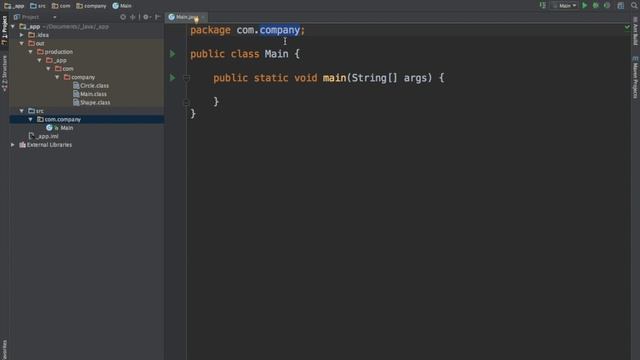This screenshot has height=360, width=640.
Task: Collapse the com.company package node
Action: [31, 120]
